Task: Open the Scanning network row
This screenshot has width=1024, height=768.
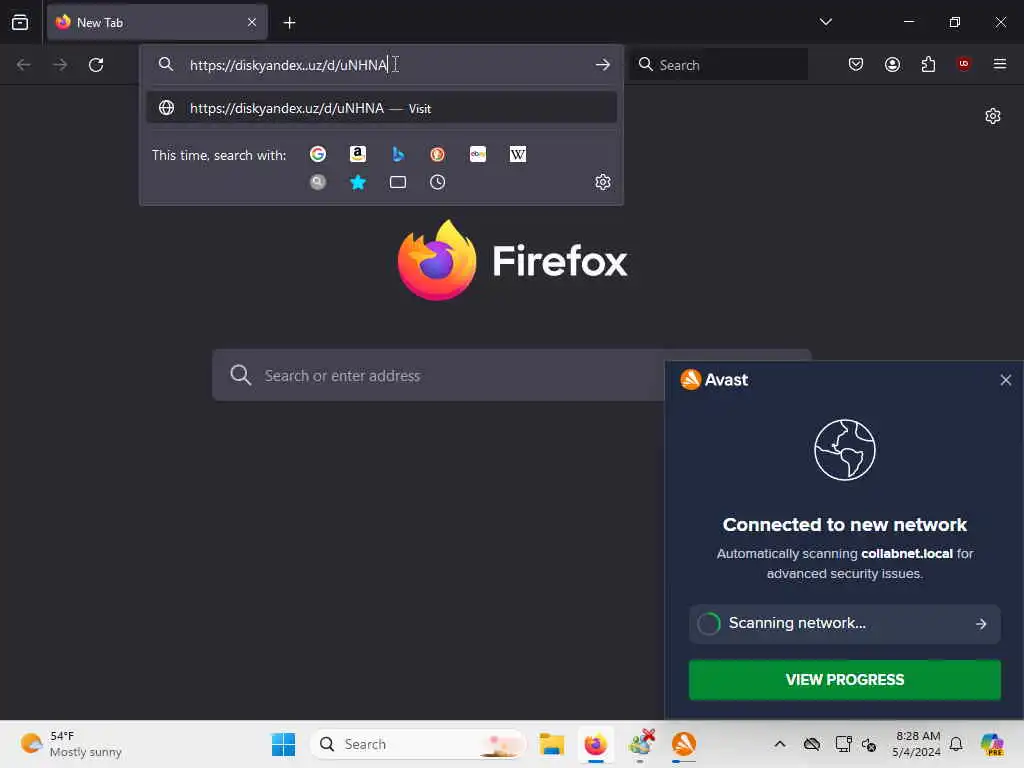Action: point(844,624)
